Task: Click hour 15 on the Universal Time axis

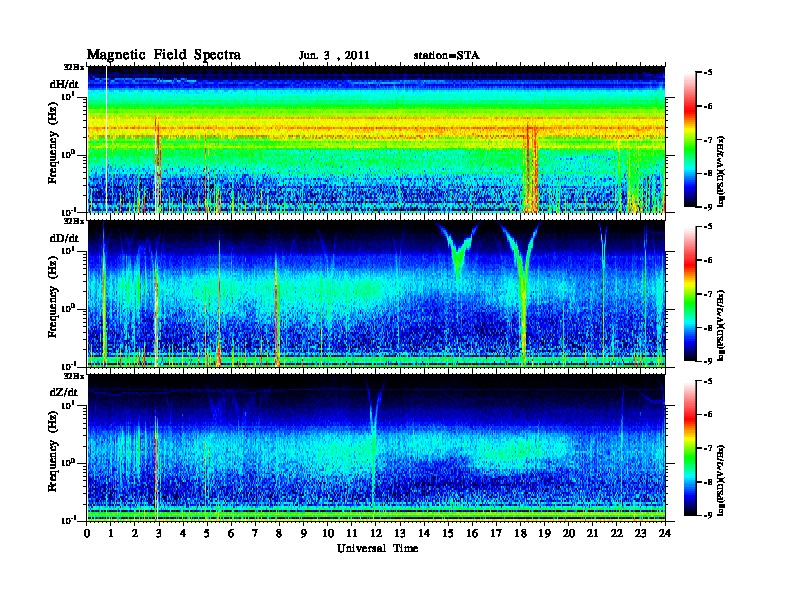Action: 448,533
